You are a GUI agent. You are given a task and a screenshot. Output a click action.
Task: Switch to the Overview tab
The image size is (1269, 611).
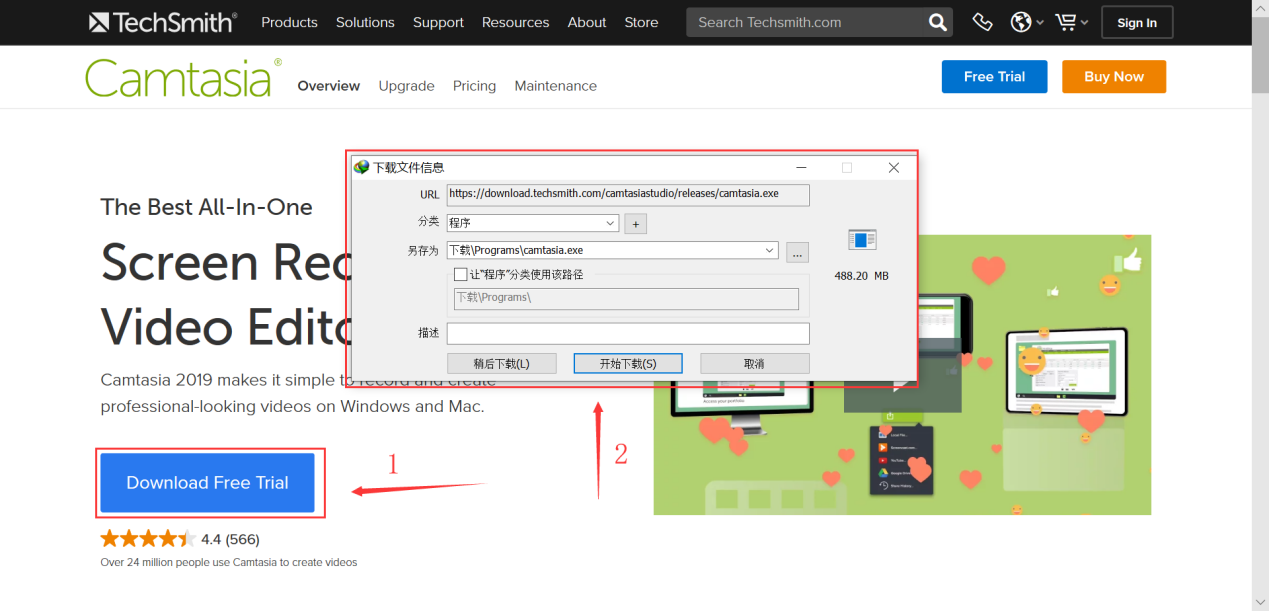click(328, 86)
